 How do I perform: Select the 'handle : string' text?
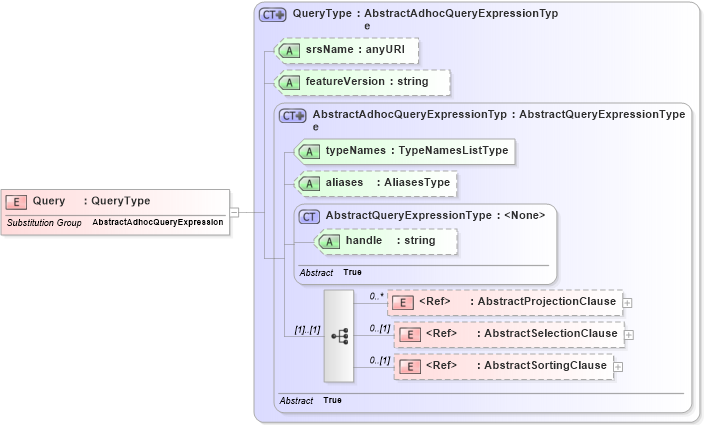pos(390,241)
